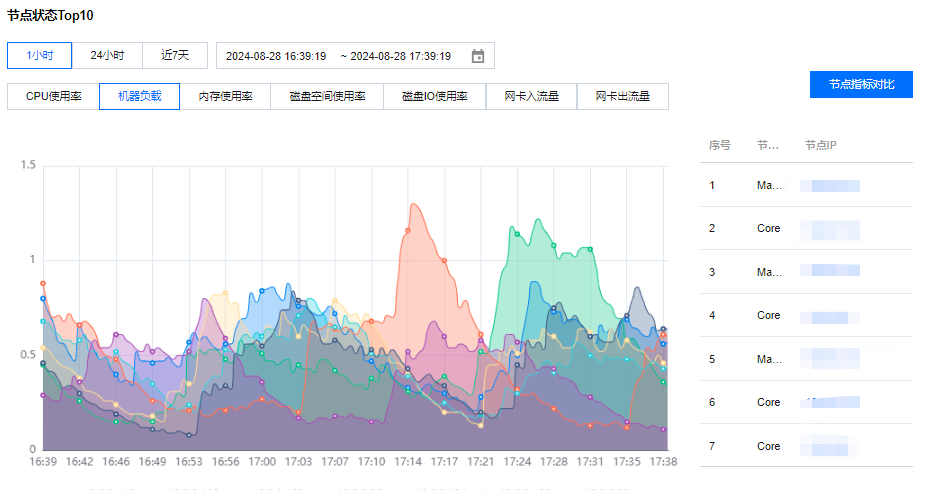
Task: Click the orange peak near 17:14
Action: 413,206
